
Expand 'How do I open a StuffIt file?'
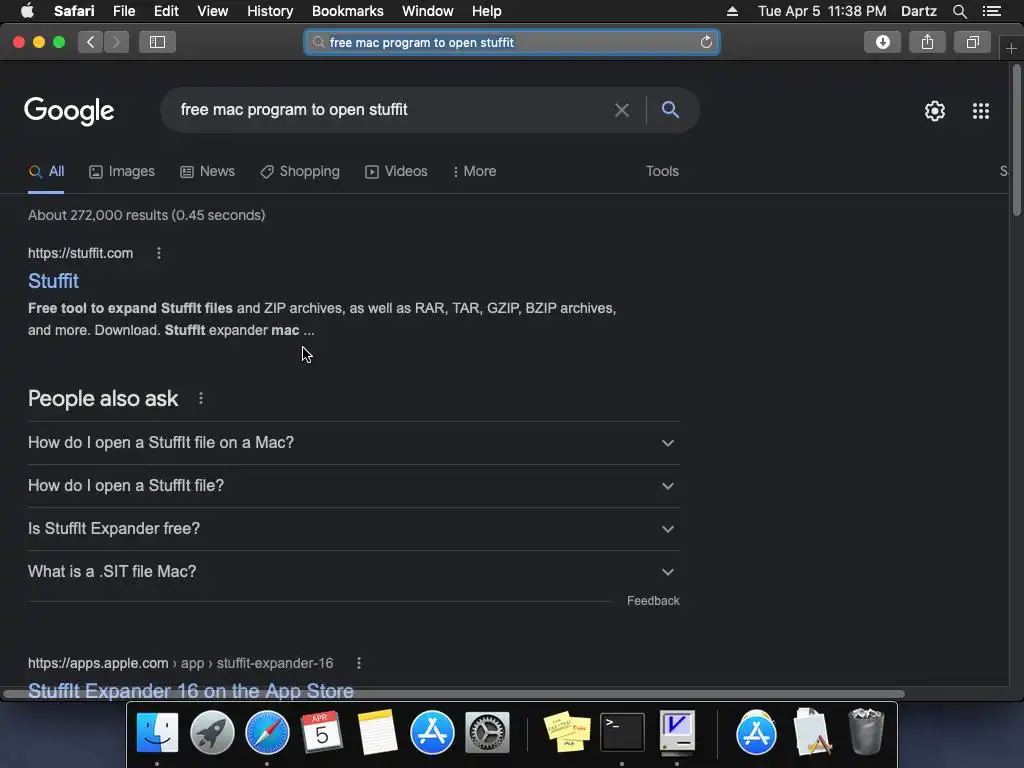(x=353, y=486)
